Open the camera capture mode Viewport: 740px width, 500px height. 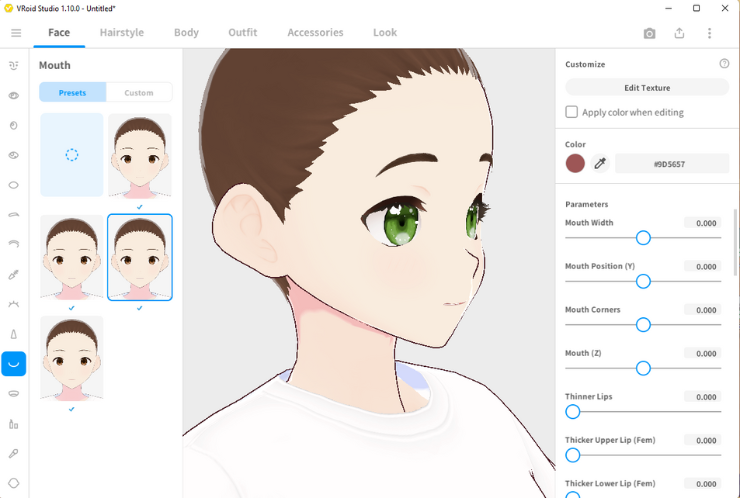[649, 33]
